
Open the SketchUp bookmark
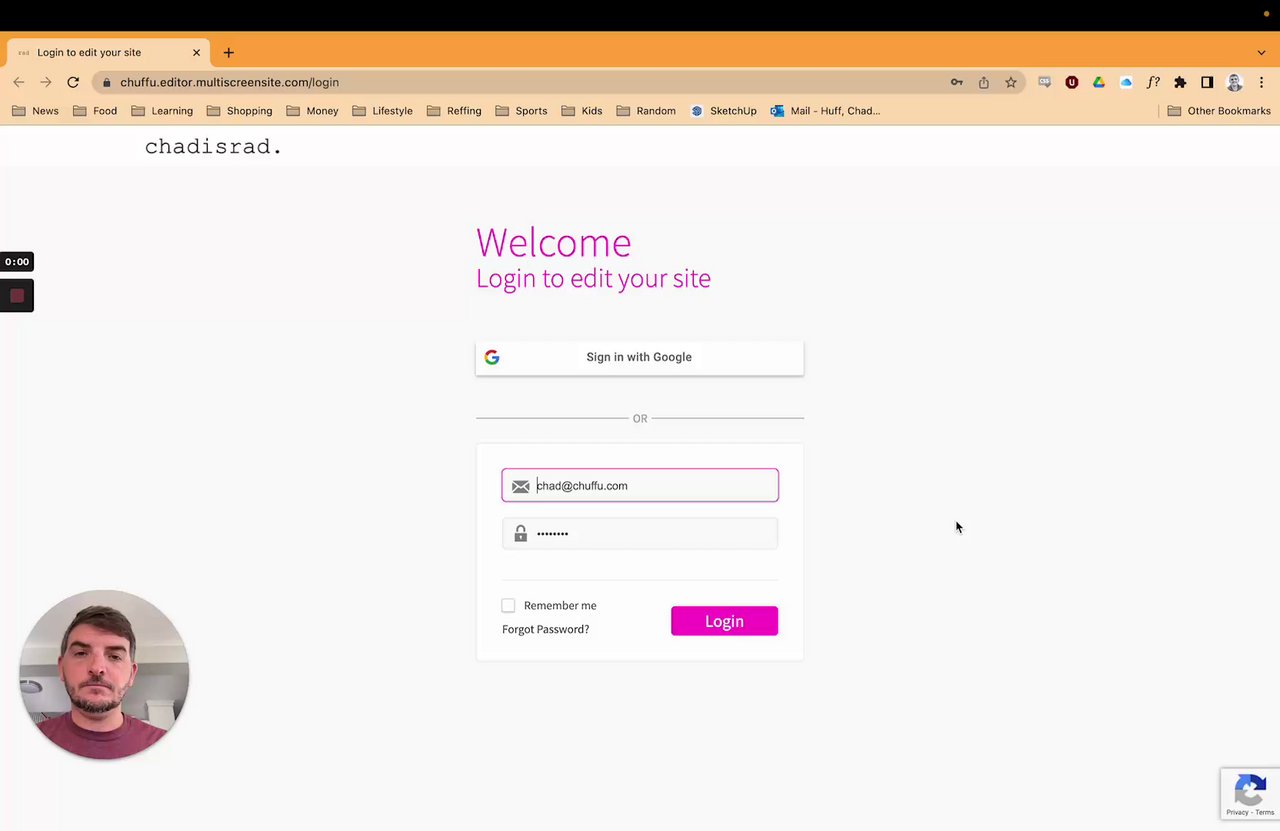[723, 111]
